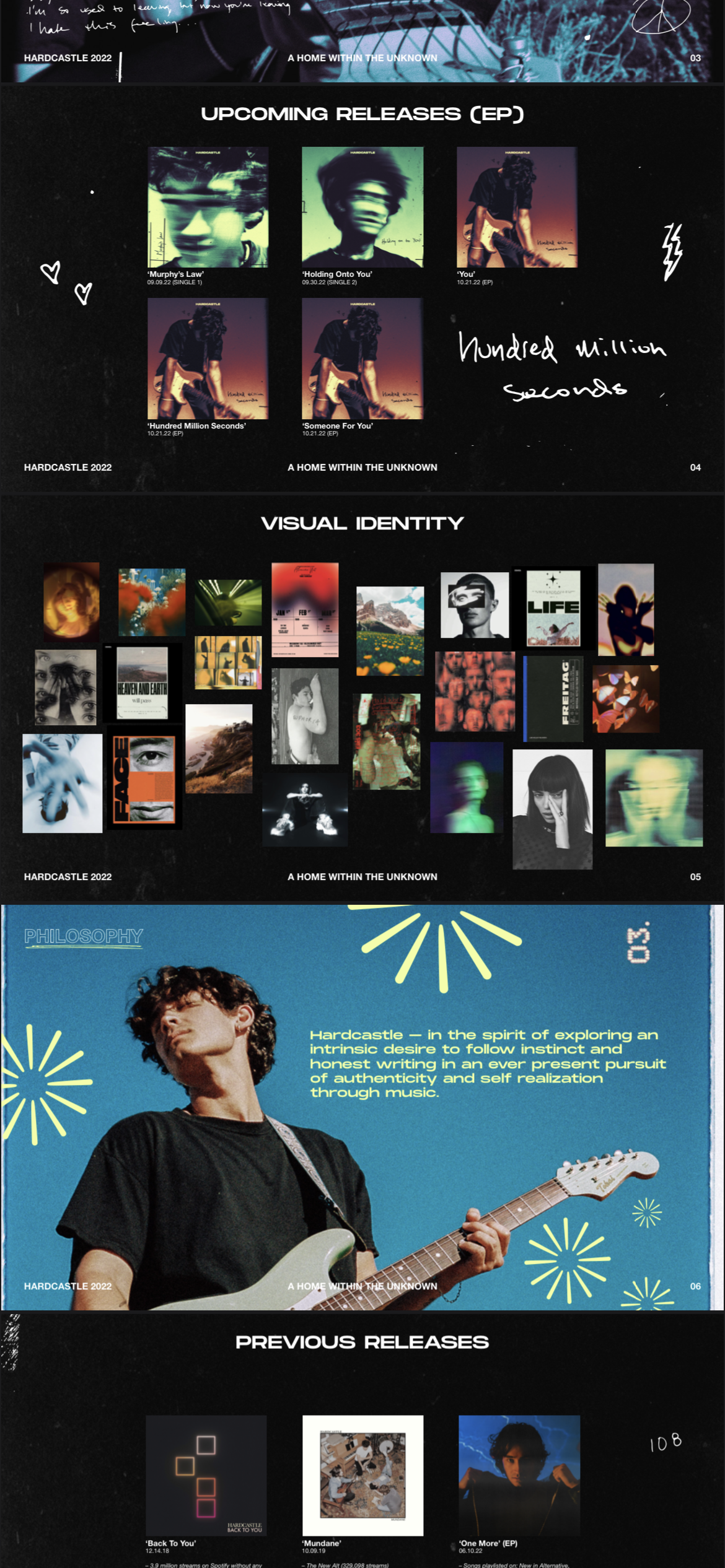Select the 'Hundred Million Seconds' EP cover
This screenshot has width=725, height=1568.
click(208, 359)
